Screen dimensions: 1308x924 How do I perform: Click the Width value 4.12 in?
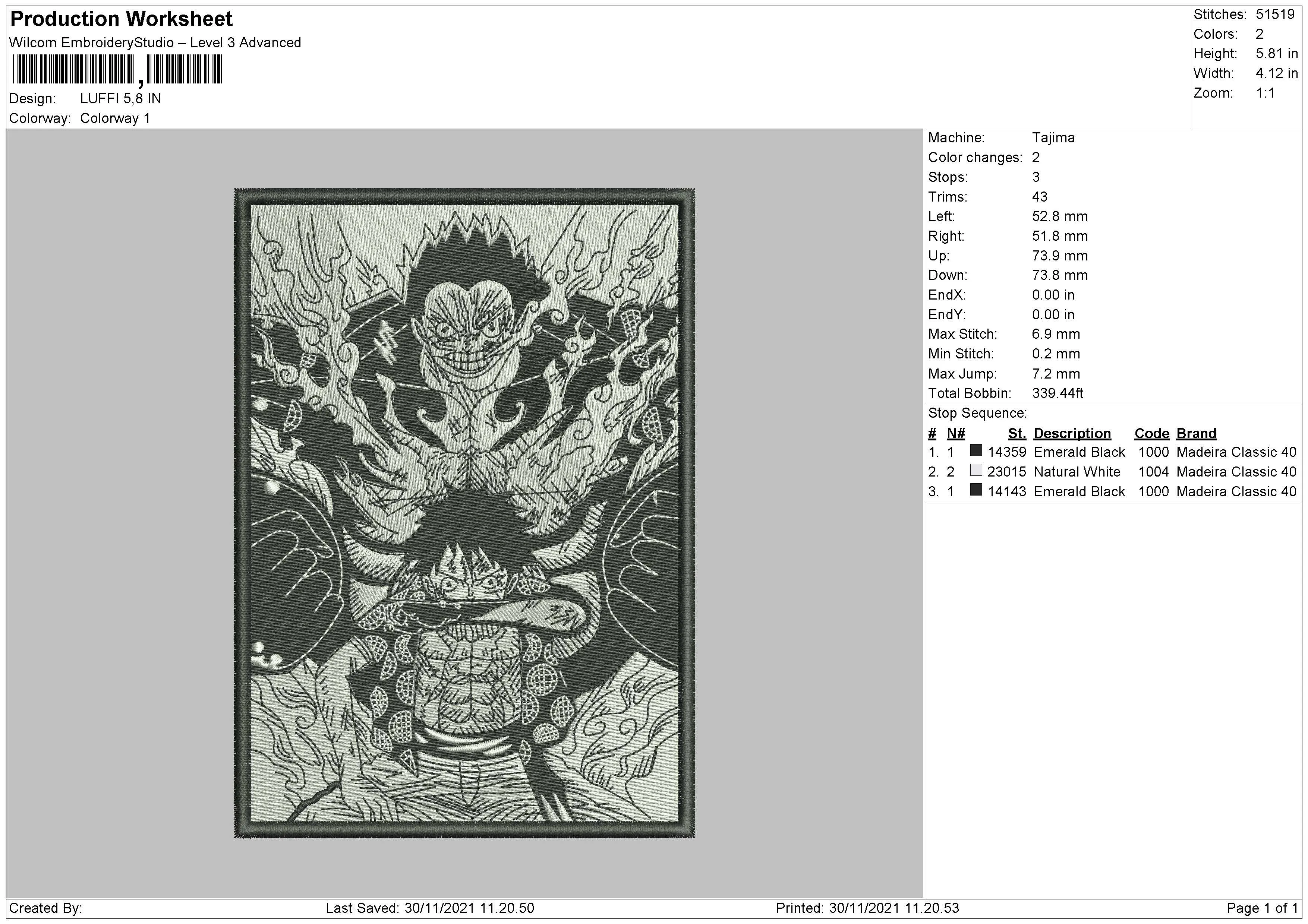click(1277, 73)
